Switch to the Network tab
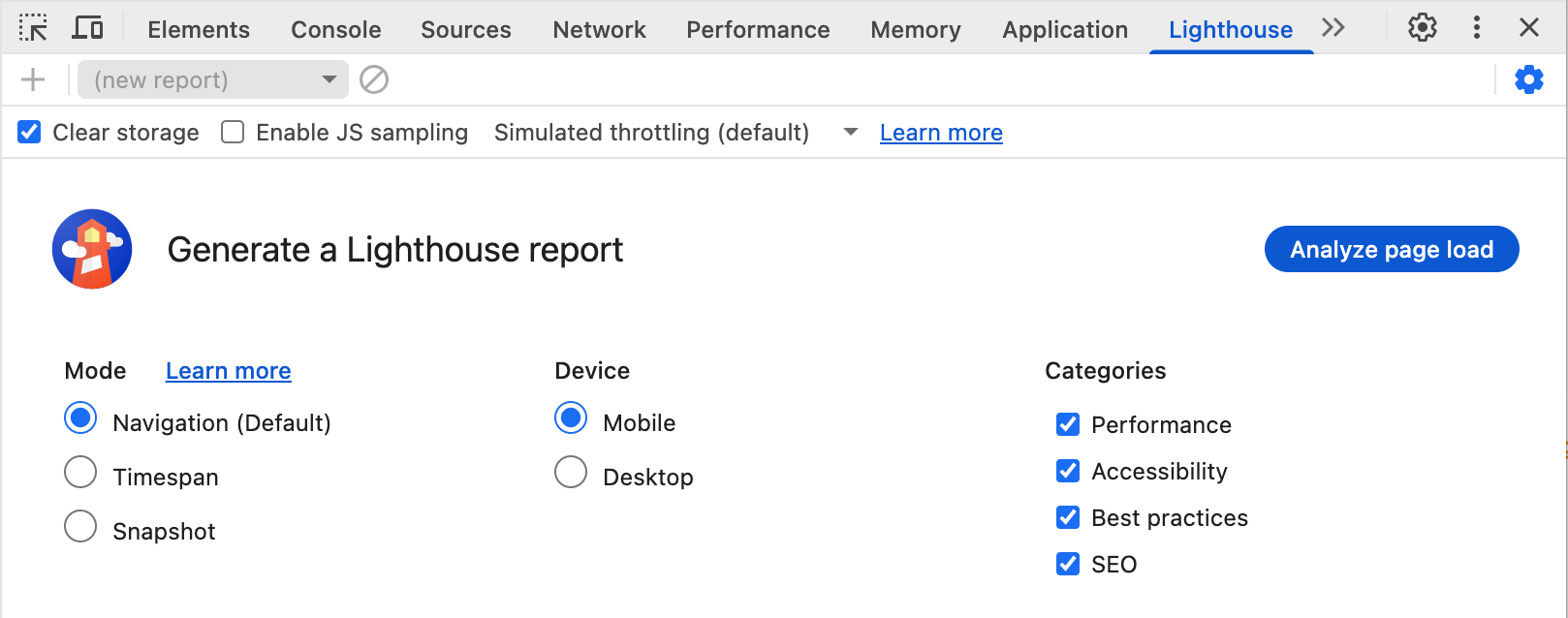This screenshot has width=1568, height=618. pos(599,30)
